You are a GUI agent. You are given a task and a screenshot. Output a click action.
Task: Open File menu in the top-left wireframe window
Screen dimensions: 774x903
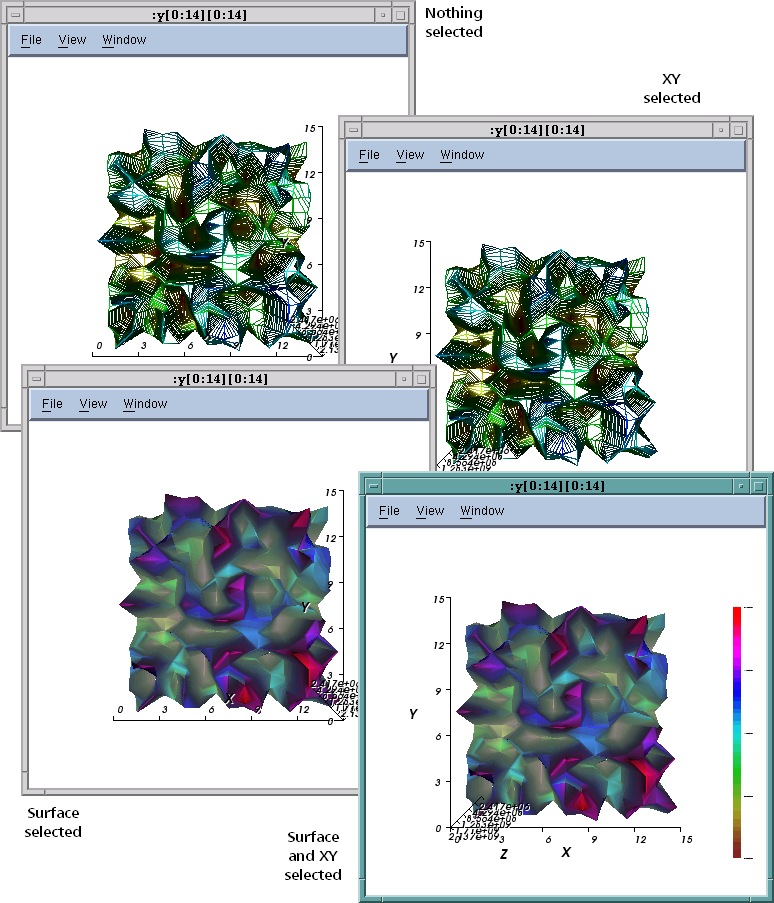click(x=31, y=40)
